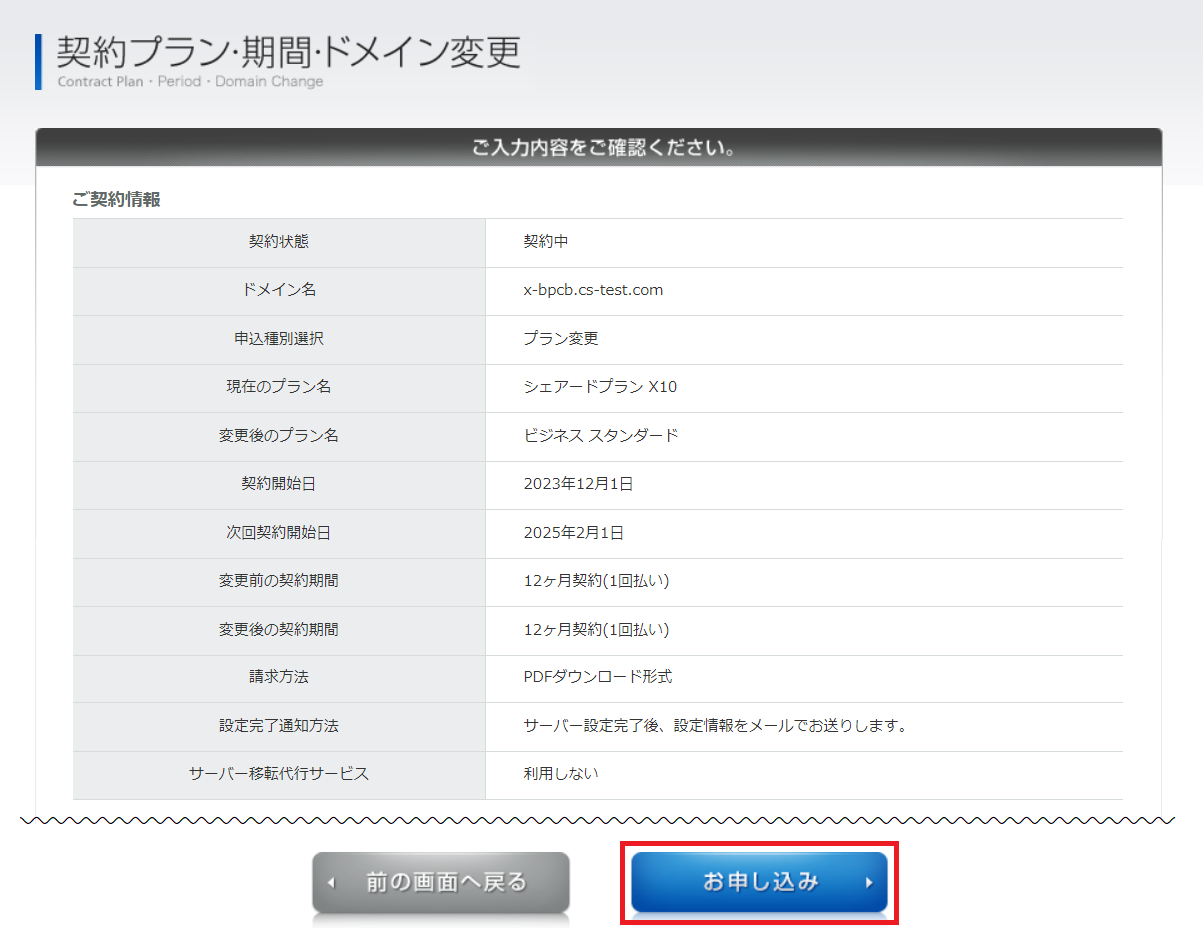Select the domain name x-bpcb.cs-test.com

point(593,290)
